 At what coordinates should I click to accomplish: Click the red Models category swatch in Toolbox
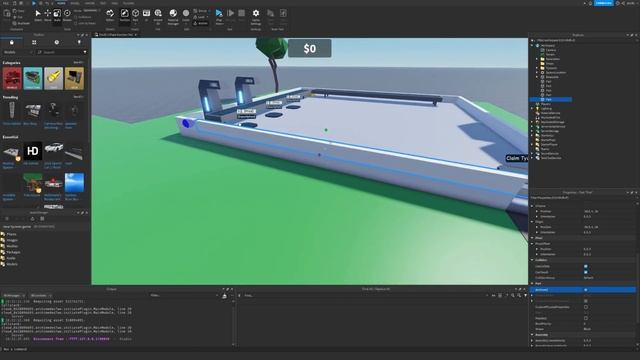point(12,78)
